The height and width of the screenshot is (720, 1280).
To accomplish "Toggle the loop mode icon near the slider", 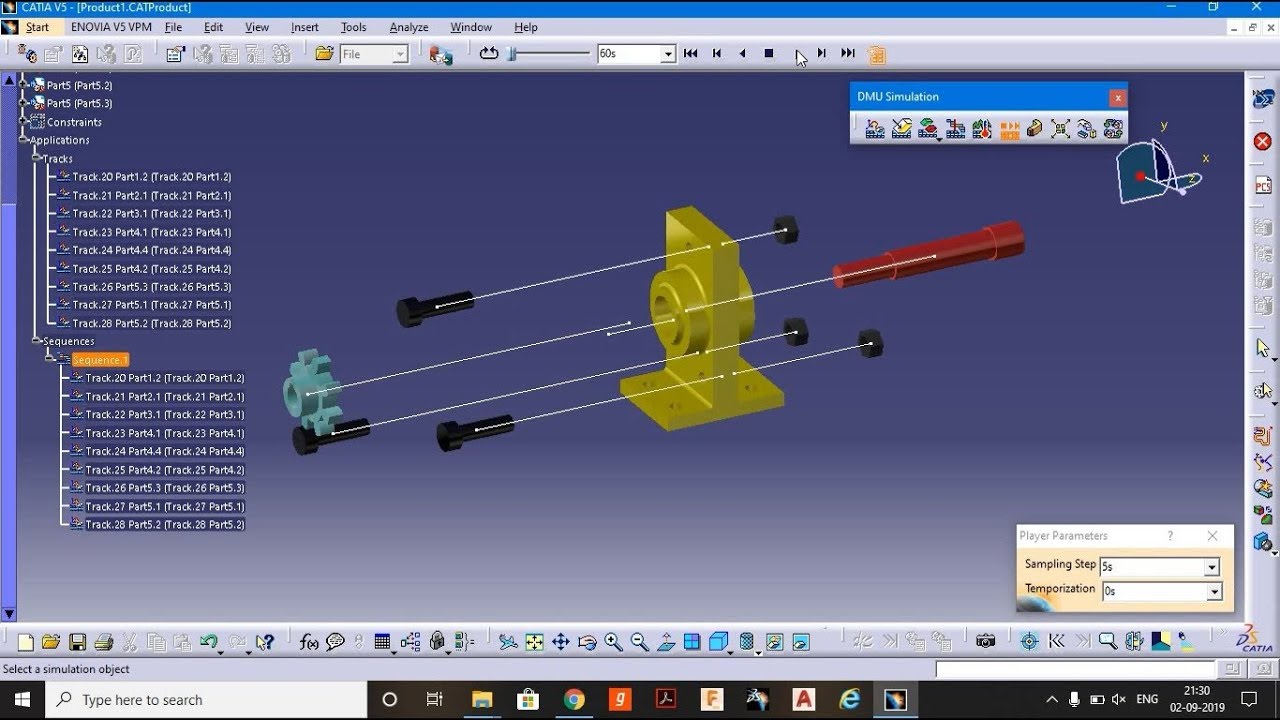I will pos(489,54).
